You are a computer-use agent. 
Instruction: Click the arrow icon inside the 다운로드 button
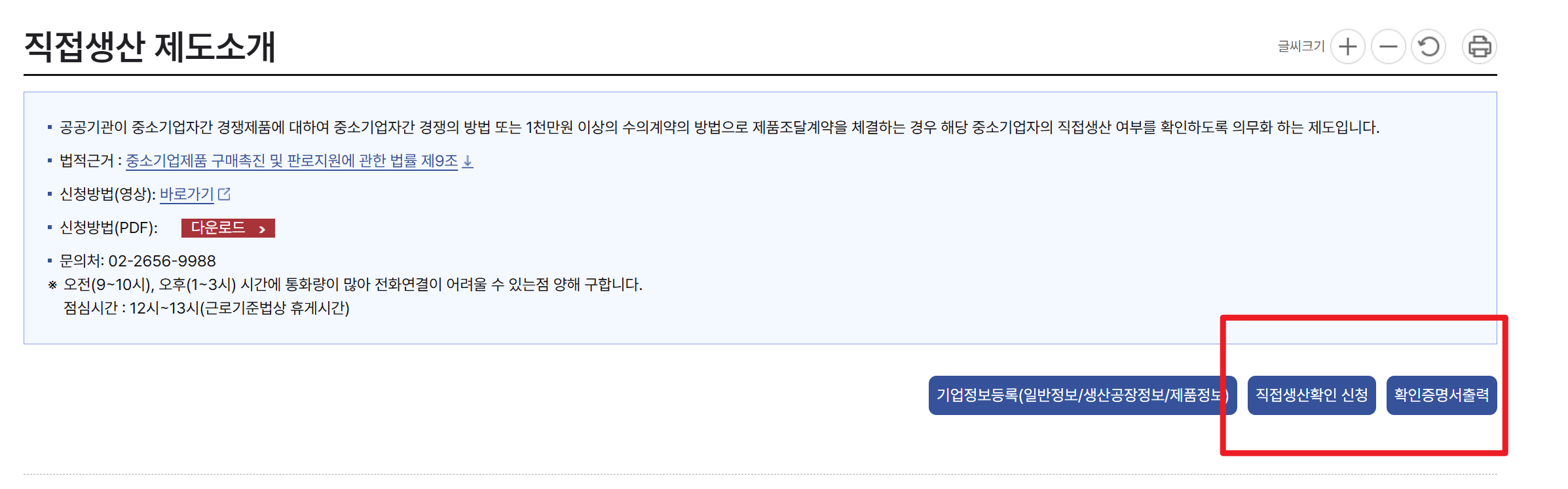(264, 229)
